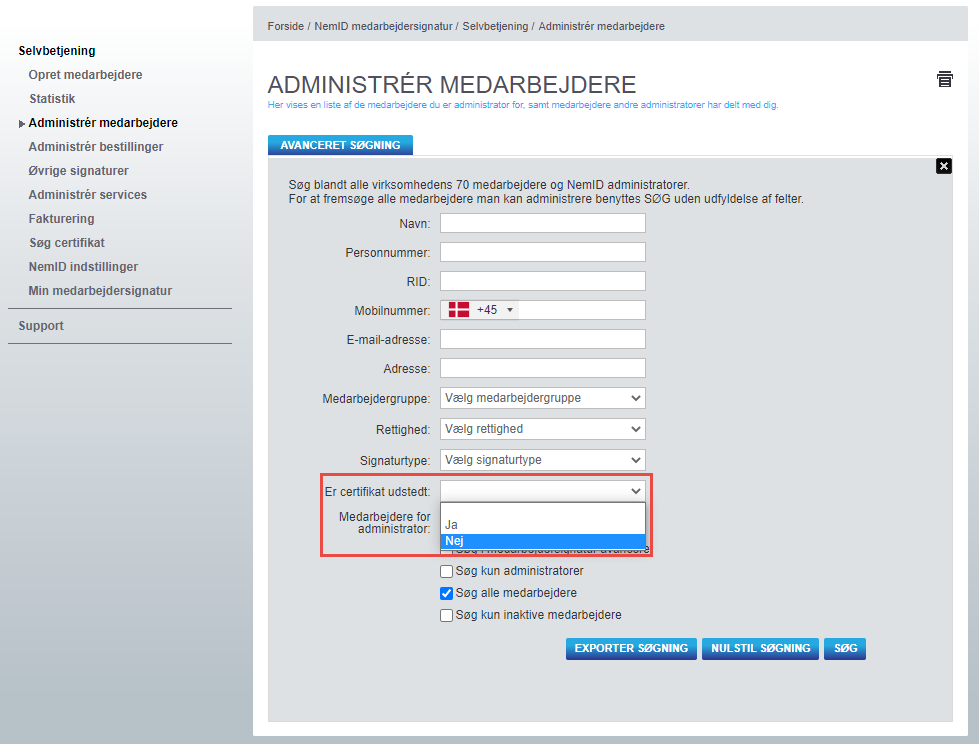The width and height of the screenshot is (979, 744).
Task: Tick the 'Søg kun administratorer' checkbox
Action: click(x=446, y=571)
